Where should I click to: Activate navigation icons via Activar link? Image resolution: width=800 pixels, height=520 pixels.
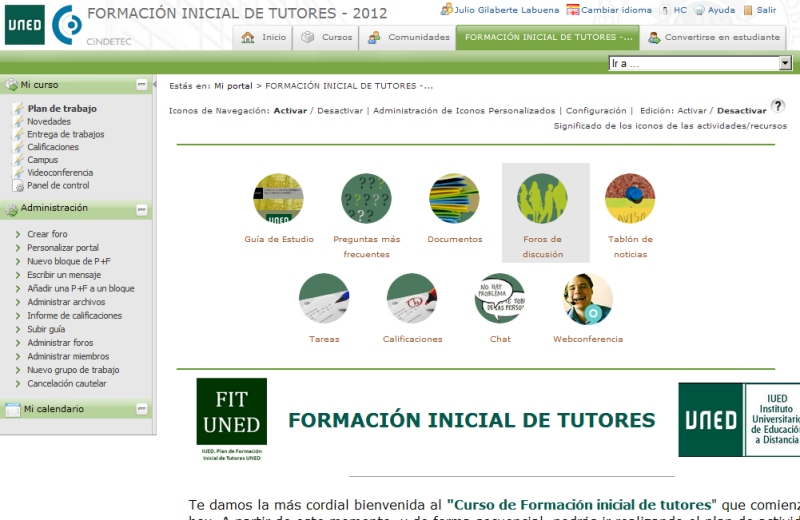290,111
